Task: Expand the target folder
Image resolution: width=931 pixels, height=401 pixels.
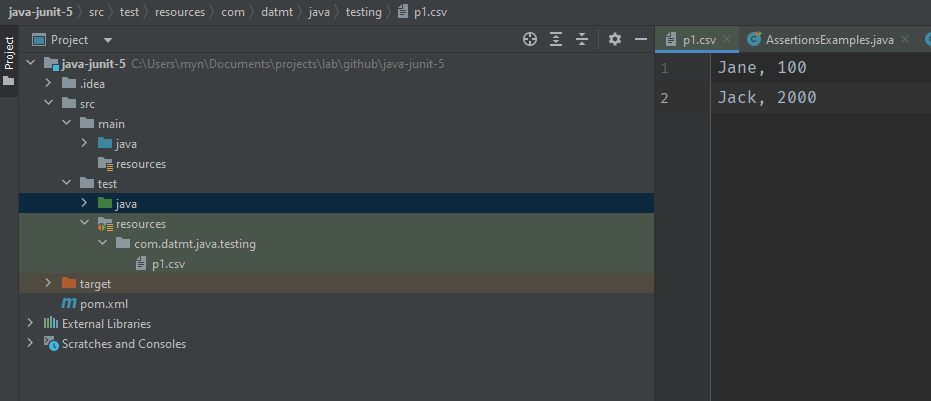Action: [x=49, y=284]
